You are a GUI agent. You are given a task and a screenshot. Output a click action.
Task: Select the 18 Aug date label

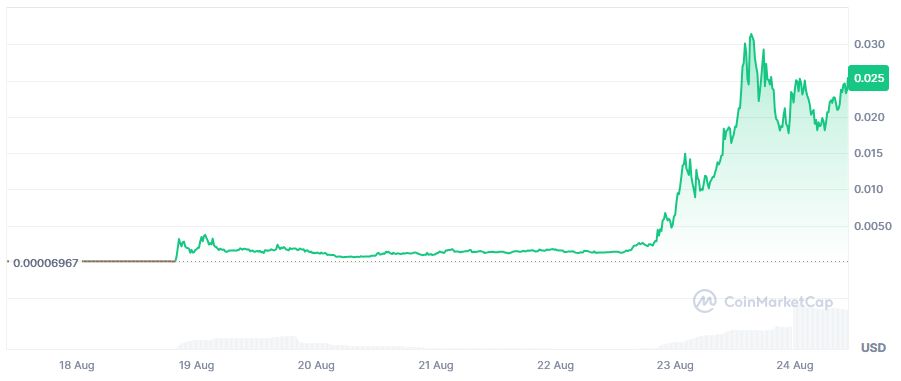(76, 365)
